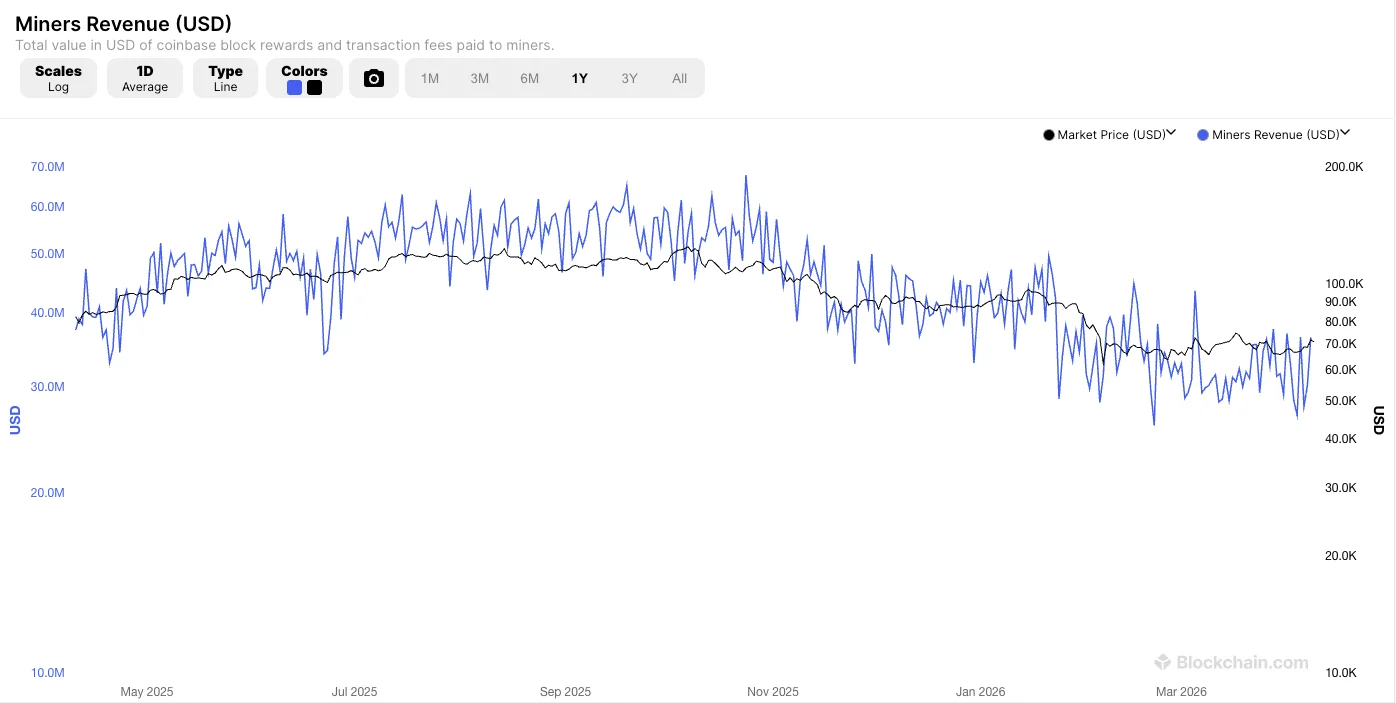The width and height of the screenshot is (1396, 703).
Task: Click the blue dot beside Miners Revenue
Action: (1203, 135)
